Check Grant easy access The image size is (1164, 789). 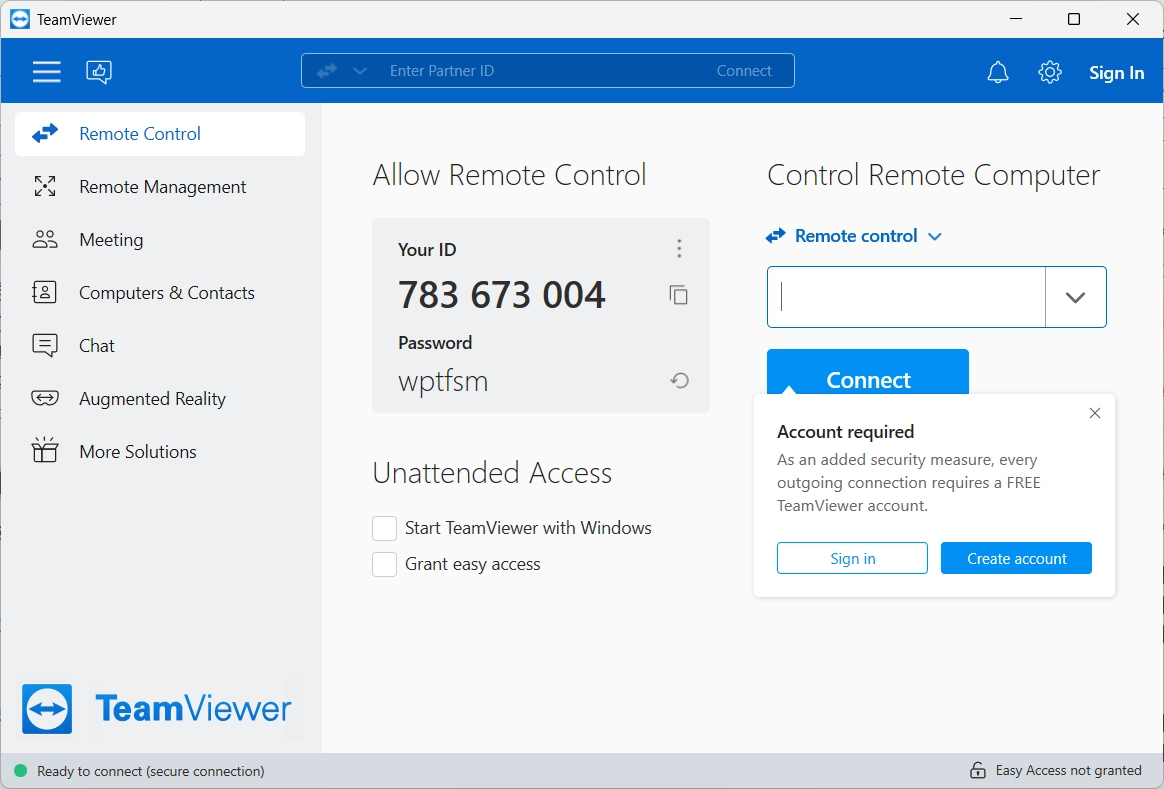coord(384,564)
